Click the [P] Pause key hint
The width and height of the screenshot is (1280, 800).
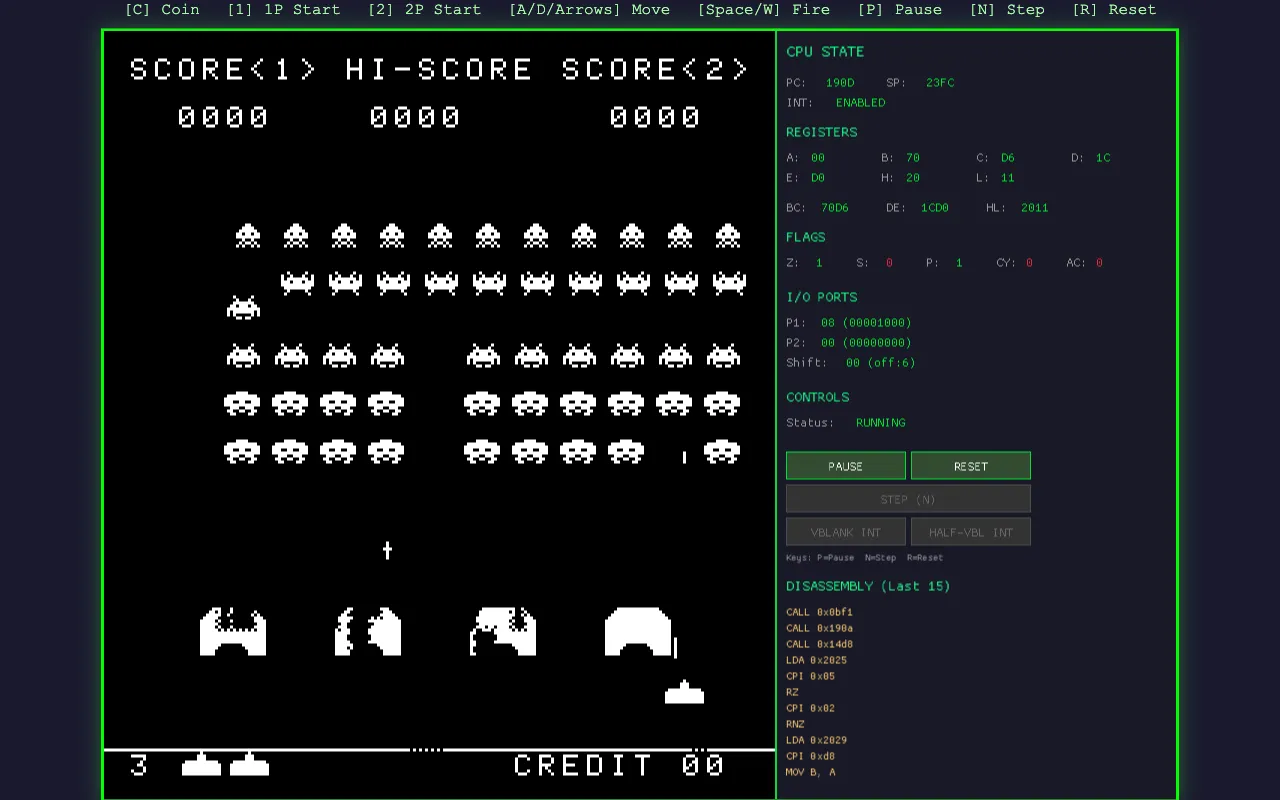tap(900, 9)
